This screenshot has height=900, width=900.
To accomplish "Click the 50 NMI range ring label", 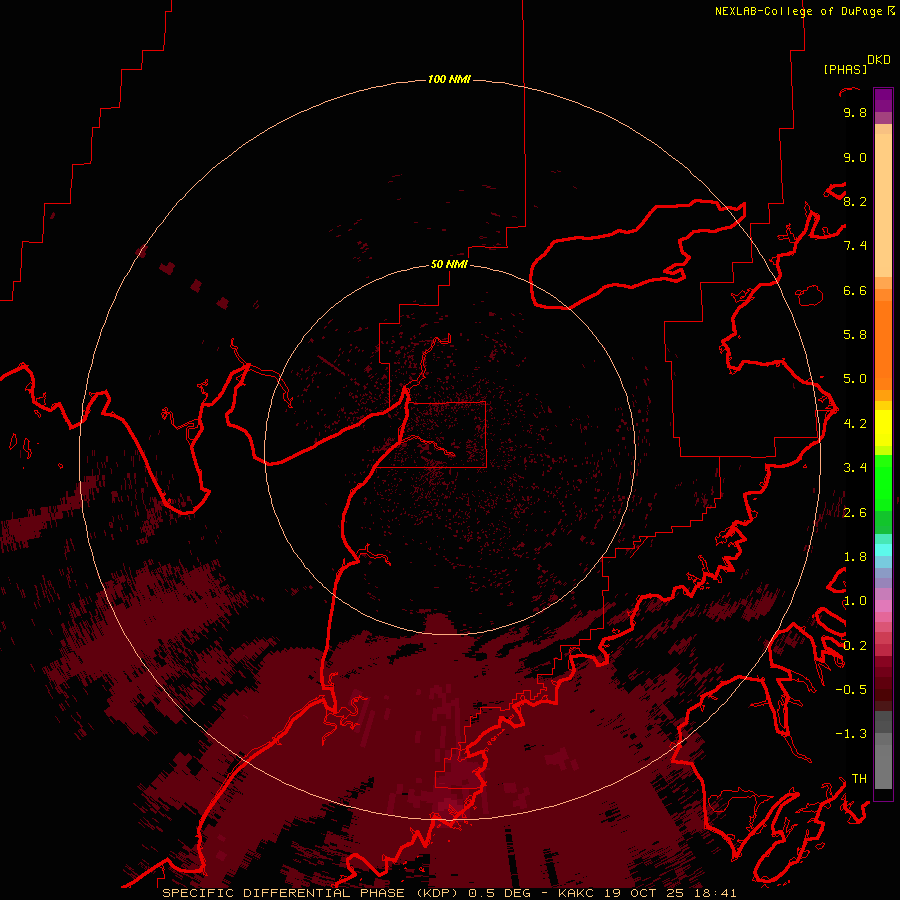I will coord(449,264).
